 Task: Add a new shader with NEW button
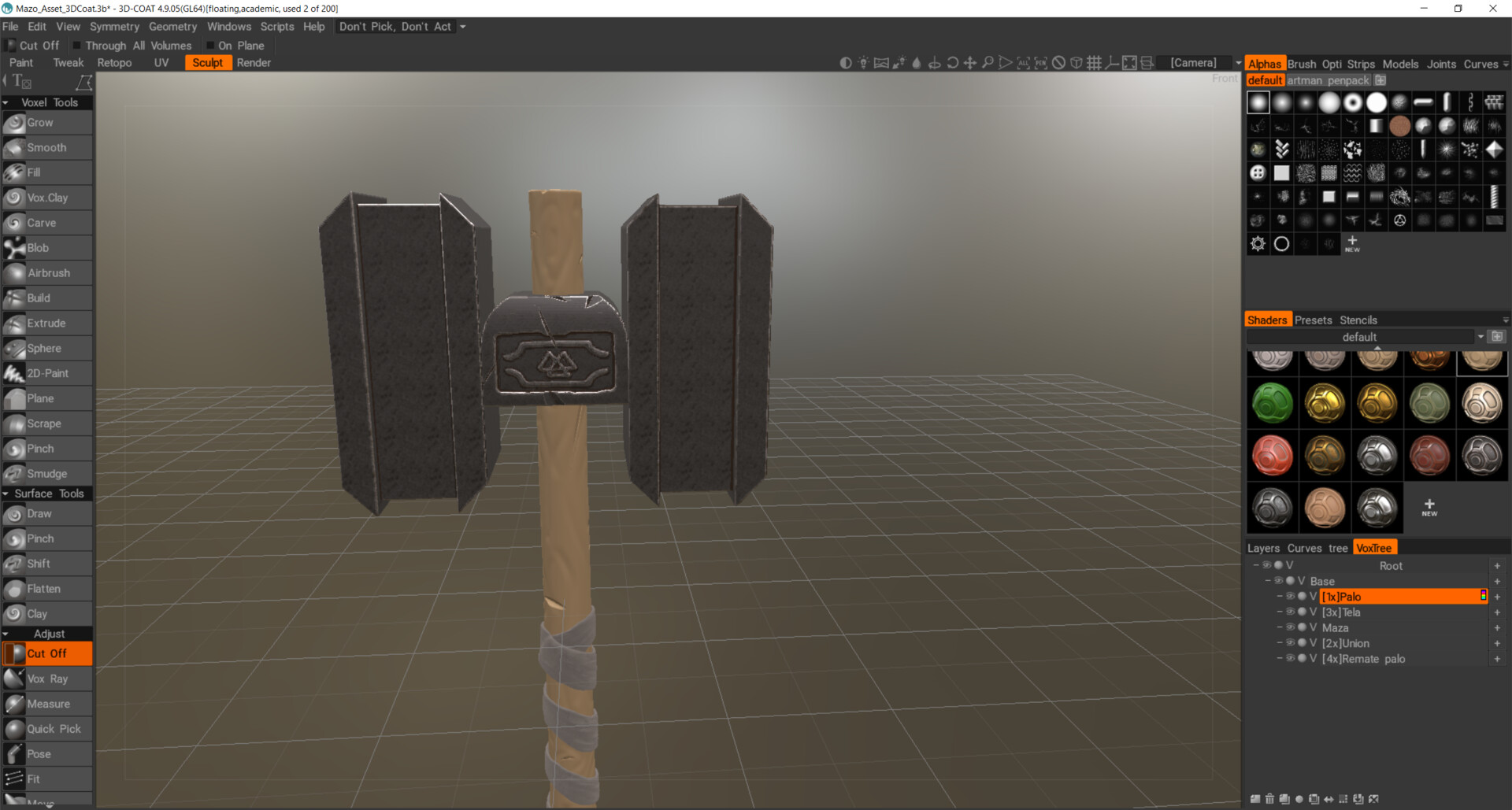pos(1429,508)
